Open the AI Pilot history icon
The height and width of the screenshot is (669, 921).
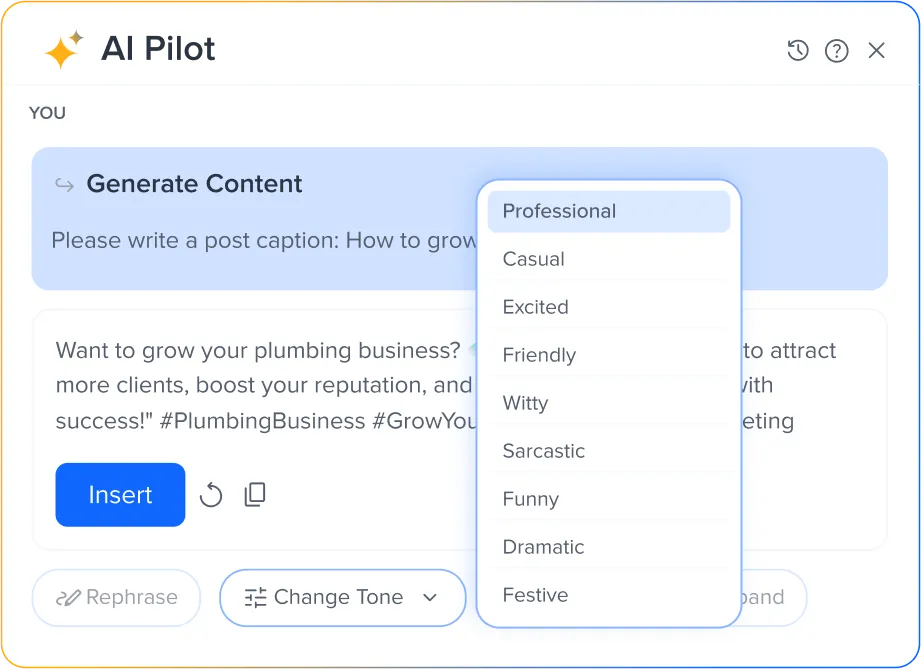[797, 50]
